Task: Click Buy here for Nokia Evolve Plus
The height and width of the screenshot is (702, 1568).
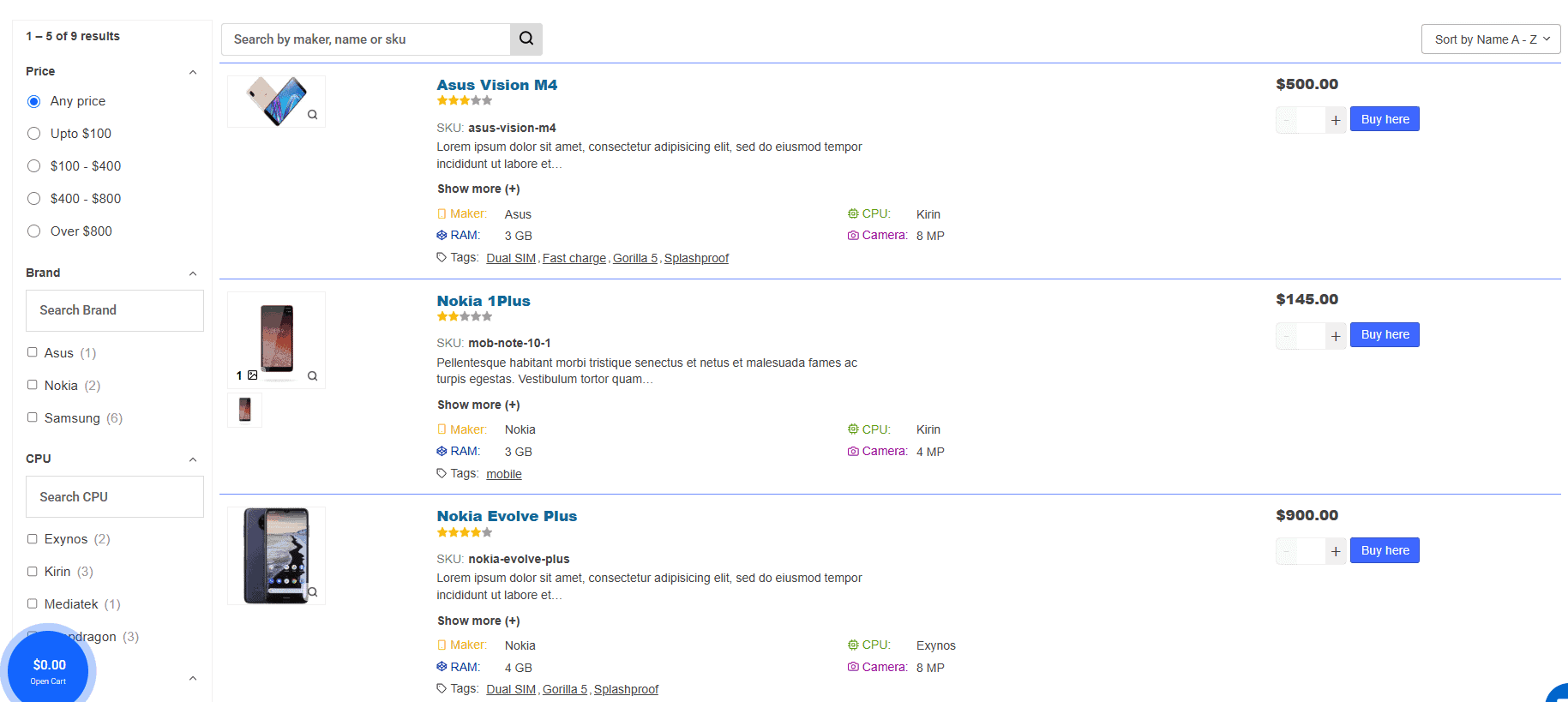Action: [x=1385, y=550]
